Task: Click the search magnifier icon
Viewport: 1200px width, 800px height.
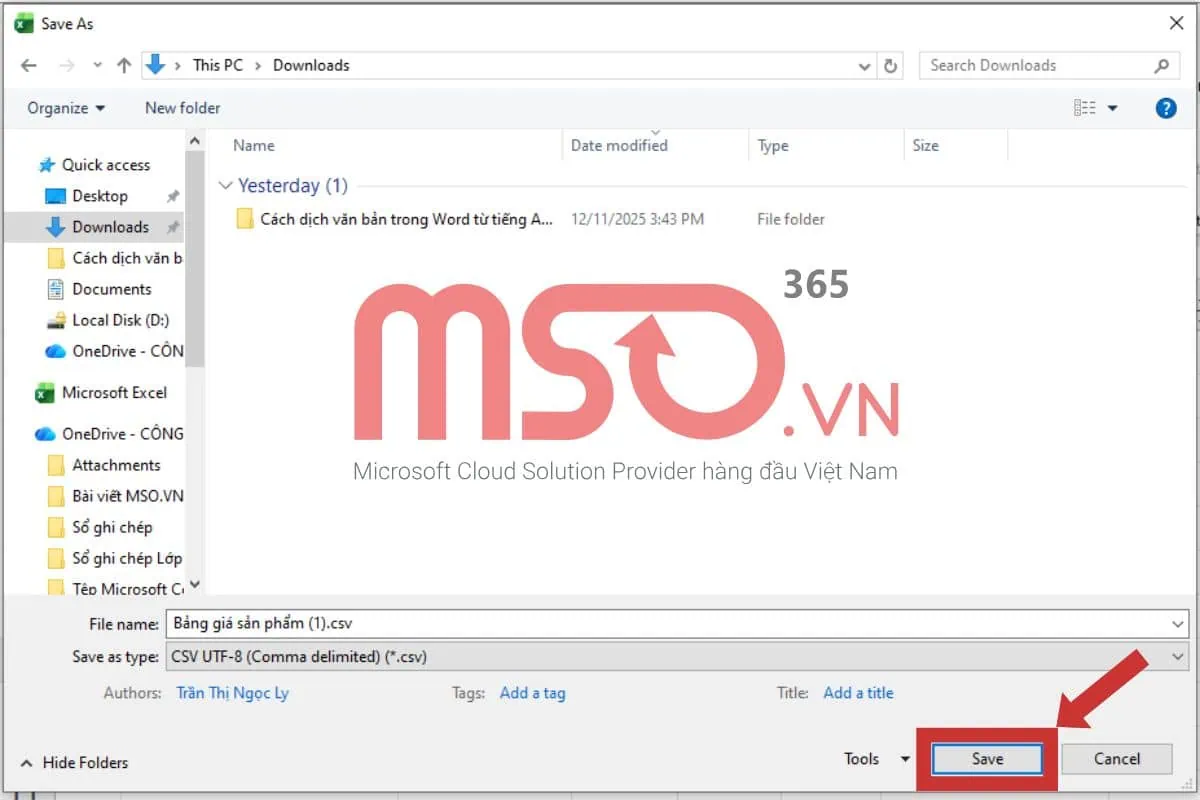Action: point(1161,66)
